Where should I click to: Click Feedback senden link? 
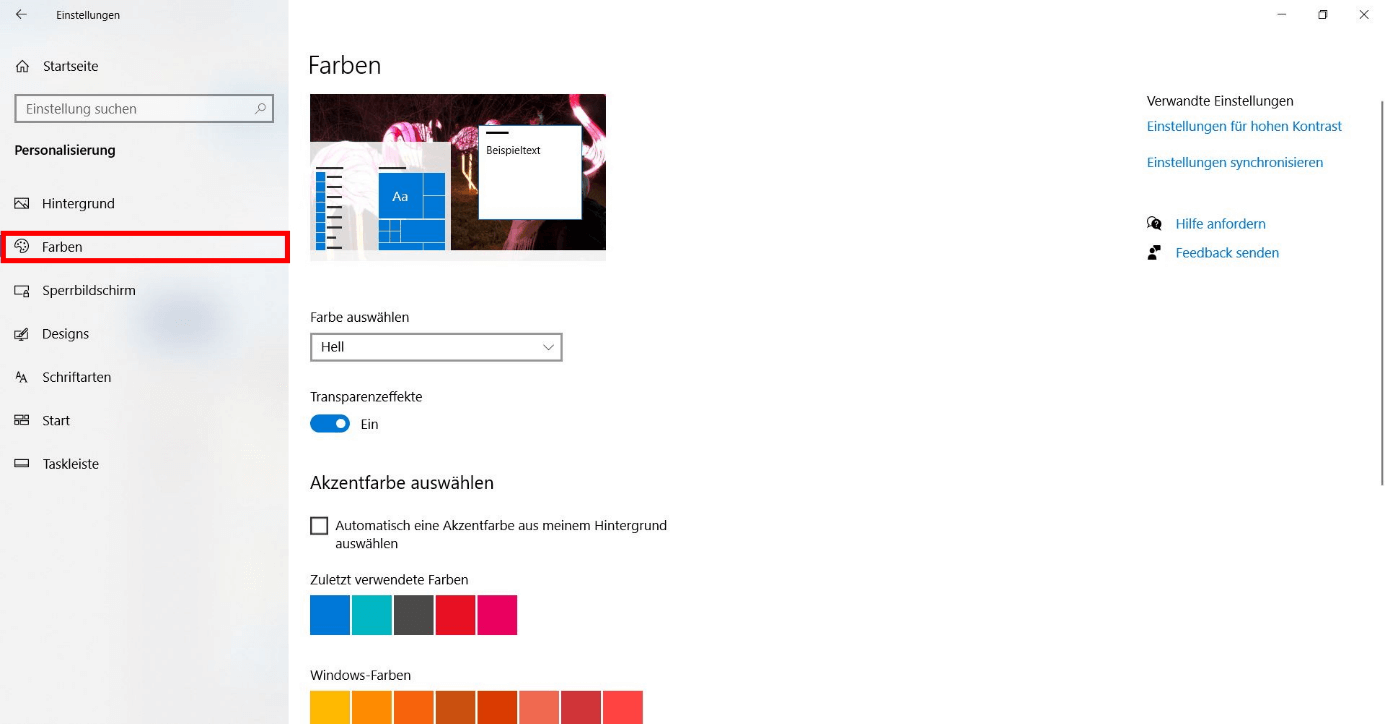1227,253
